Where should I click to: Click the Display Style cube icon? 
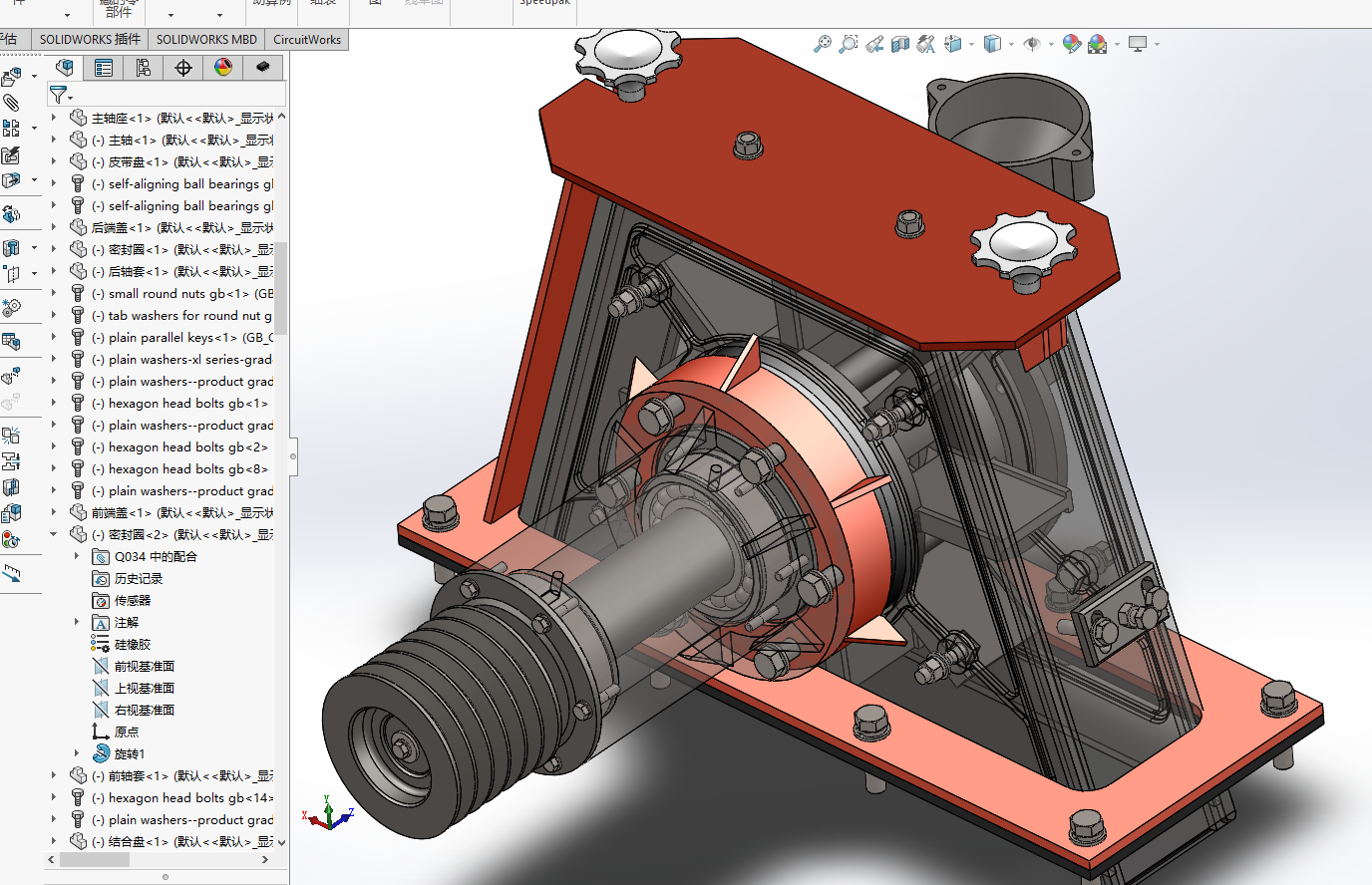pos(991,44)
